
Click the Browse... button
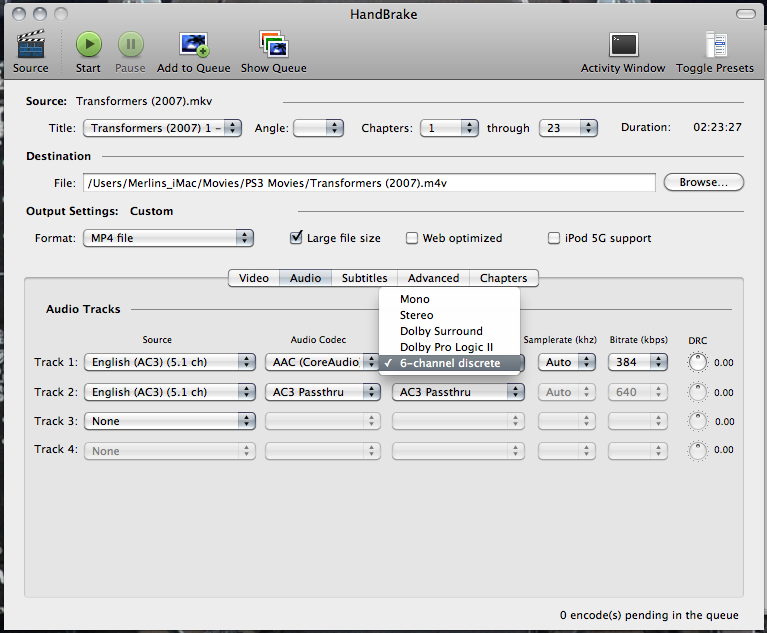[703, 182]
